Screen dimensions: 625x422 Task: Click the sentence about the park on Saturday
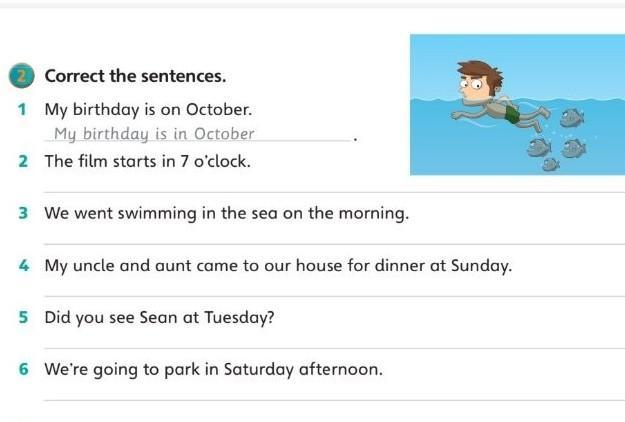click(x=213, y=369)
